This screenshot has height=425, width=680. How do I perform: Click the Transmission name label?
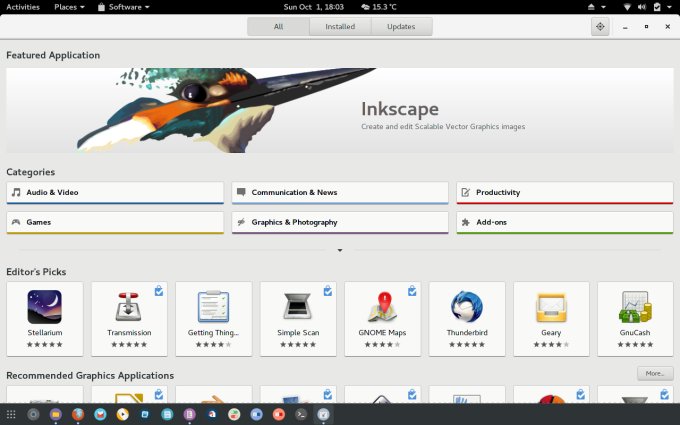[129, 333]
